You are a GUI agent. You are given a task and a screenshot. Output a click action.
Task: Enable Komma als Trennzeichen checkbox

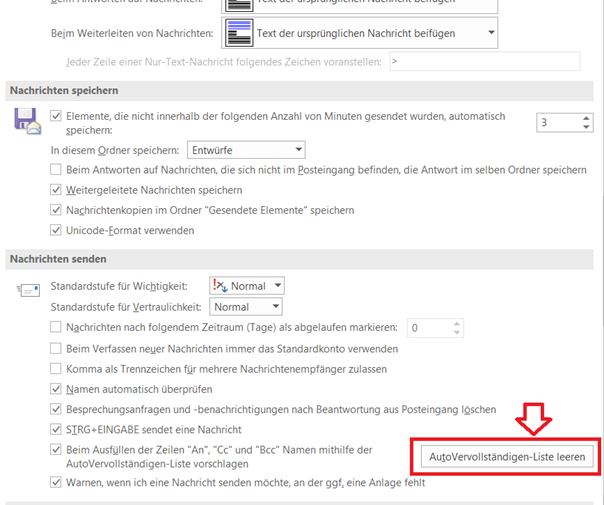point(56,369)
